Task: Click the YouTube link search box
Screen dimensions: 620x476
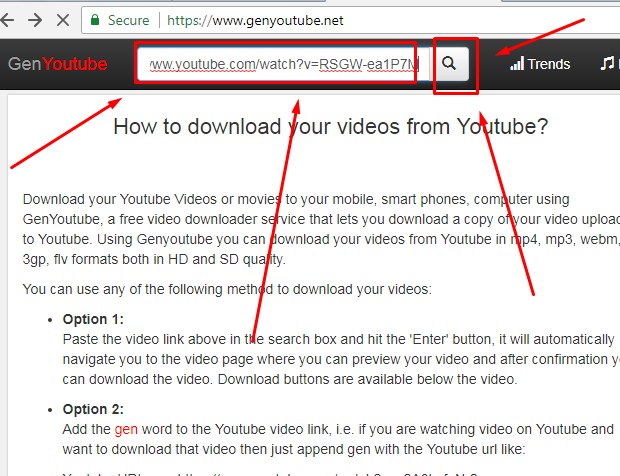Action: point(283,64)
